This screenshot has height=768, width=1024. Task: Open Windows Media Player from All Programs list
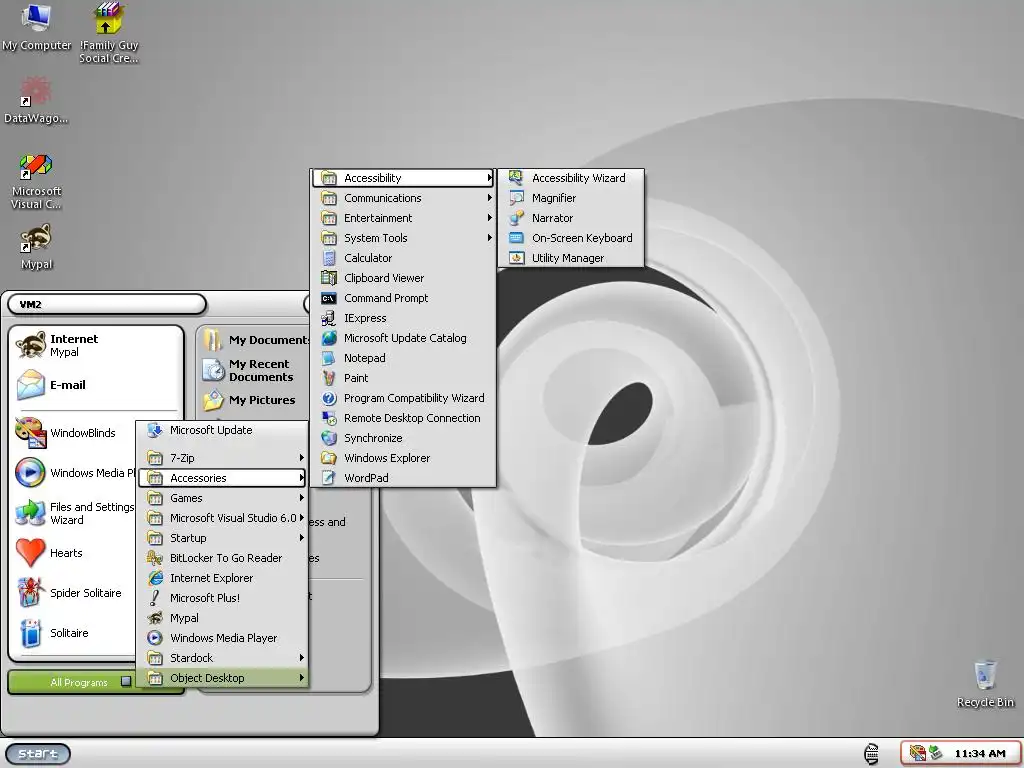pyautogui.click(x=222, y=638)
